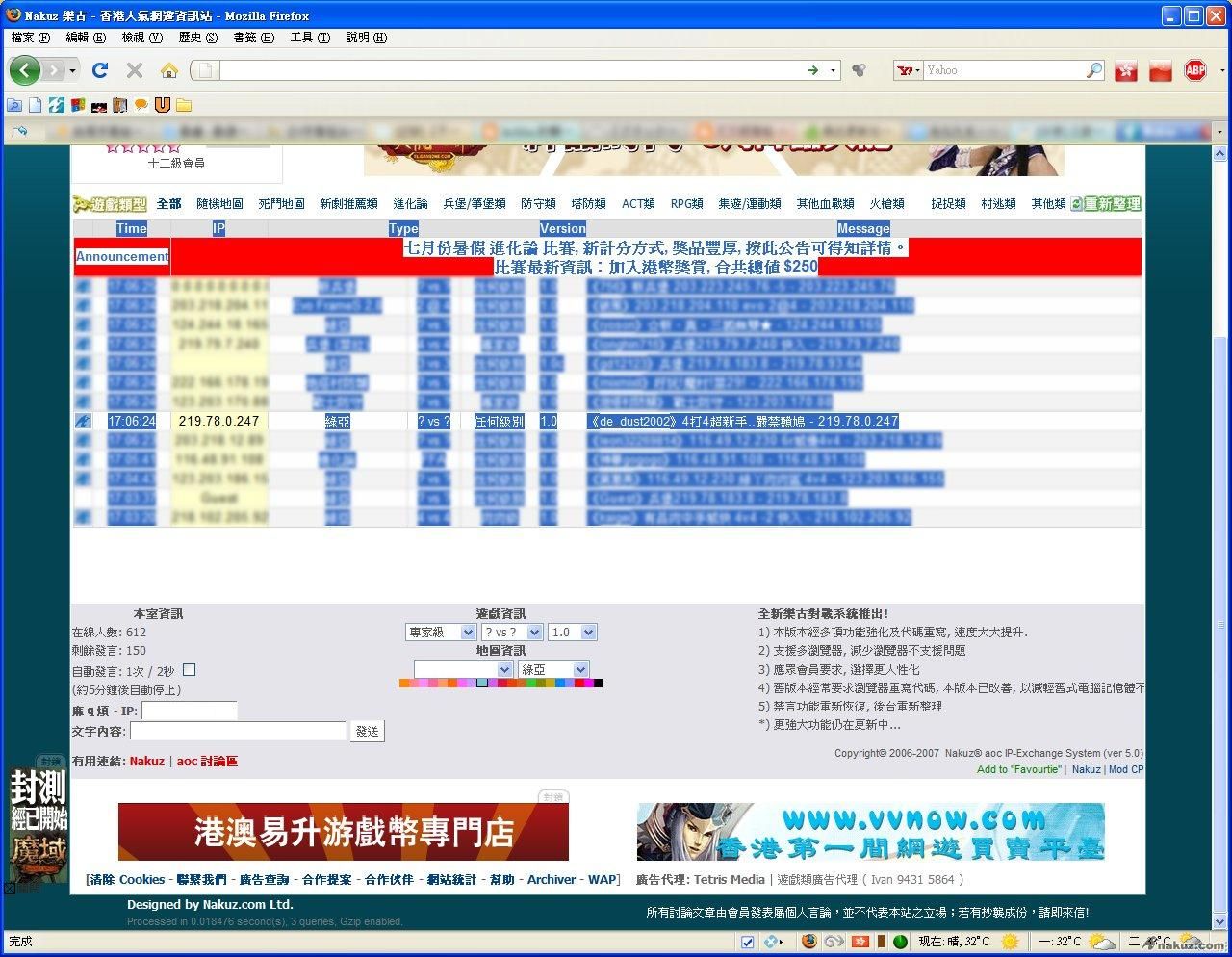Open the '? vs ?' match type dropdown
1232x957 pixels.
510,633
